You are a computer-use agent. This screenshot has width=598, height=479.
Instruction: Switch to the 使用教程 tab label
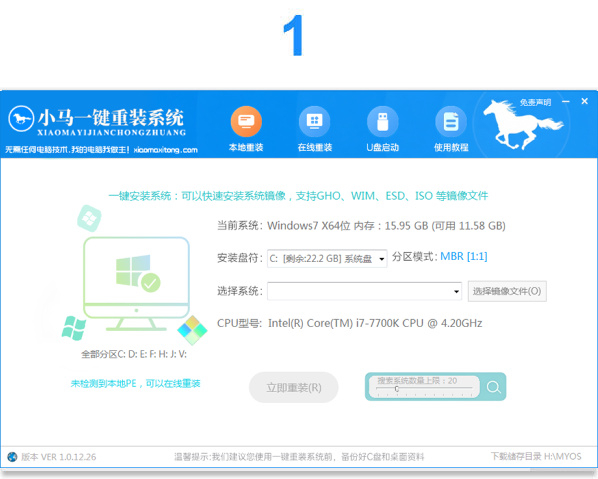coord(451,148)
